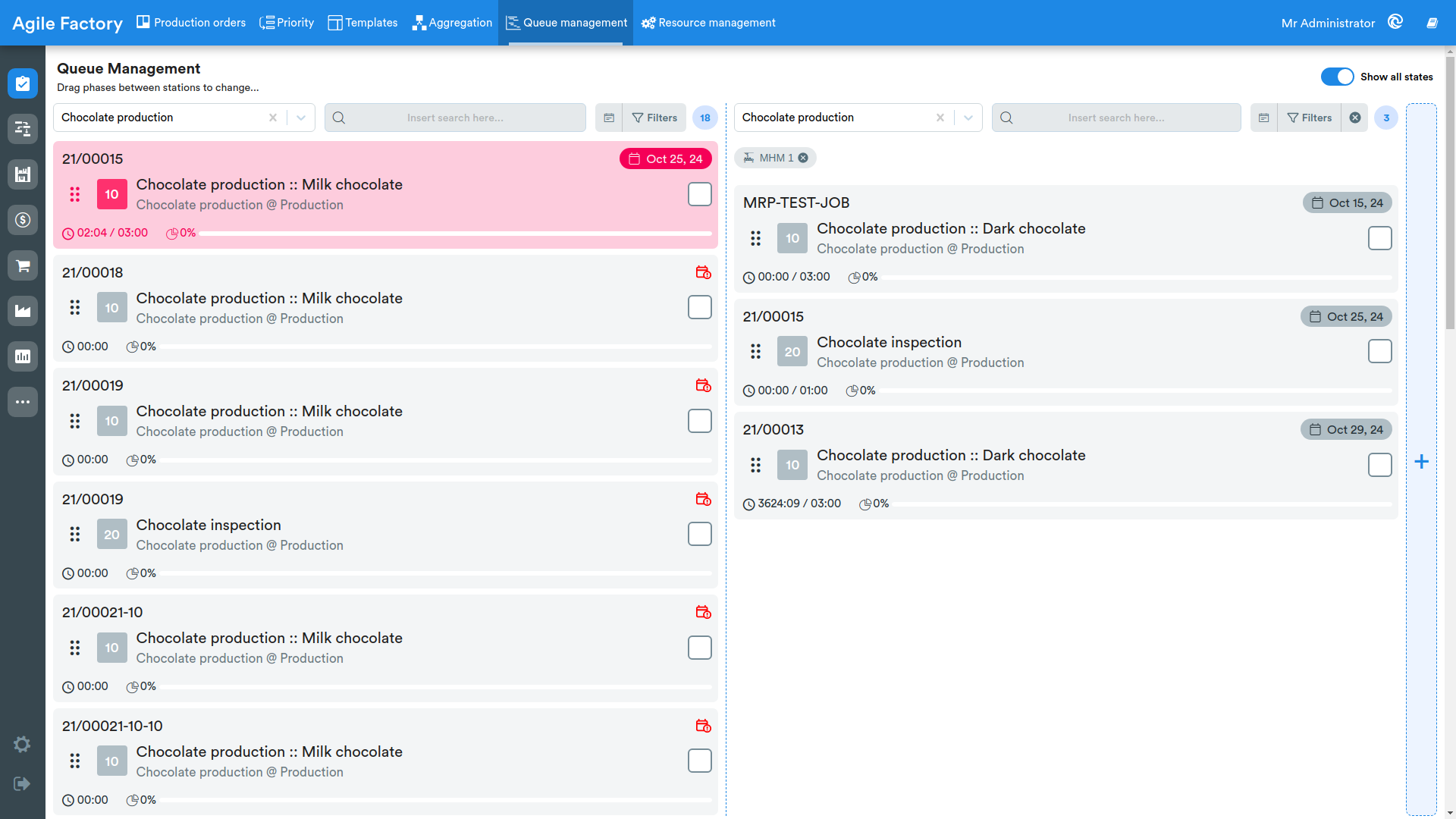
Task: Expand right Chocolate production dropdown arrow
Action: point(968,118)
